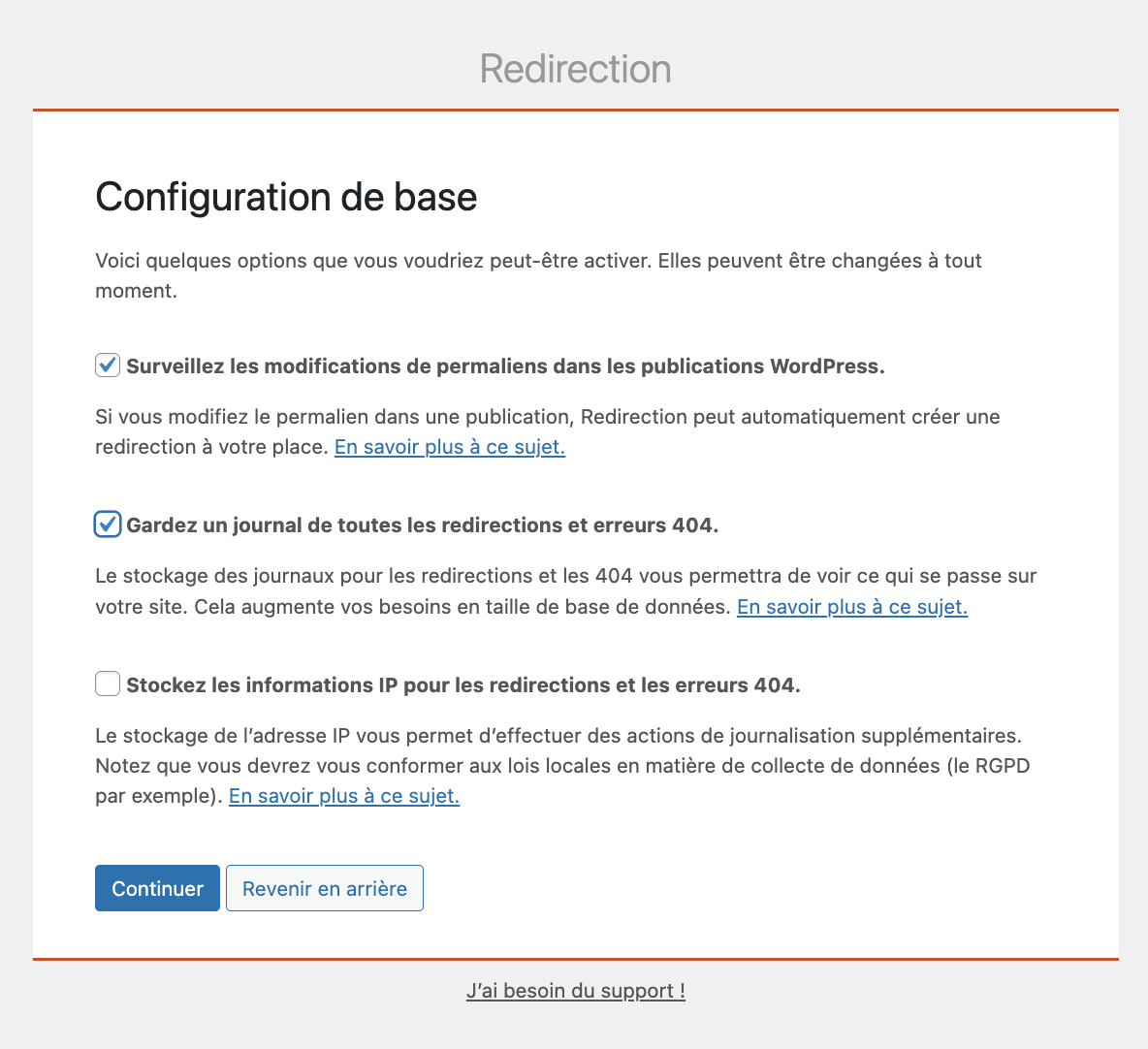Viewport: 1148px width, 1049px height.
Task: Click Continuer to proceed with setup
Action: (157, 887)
